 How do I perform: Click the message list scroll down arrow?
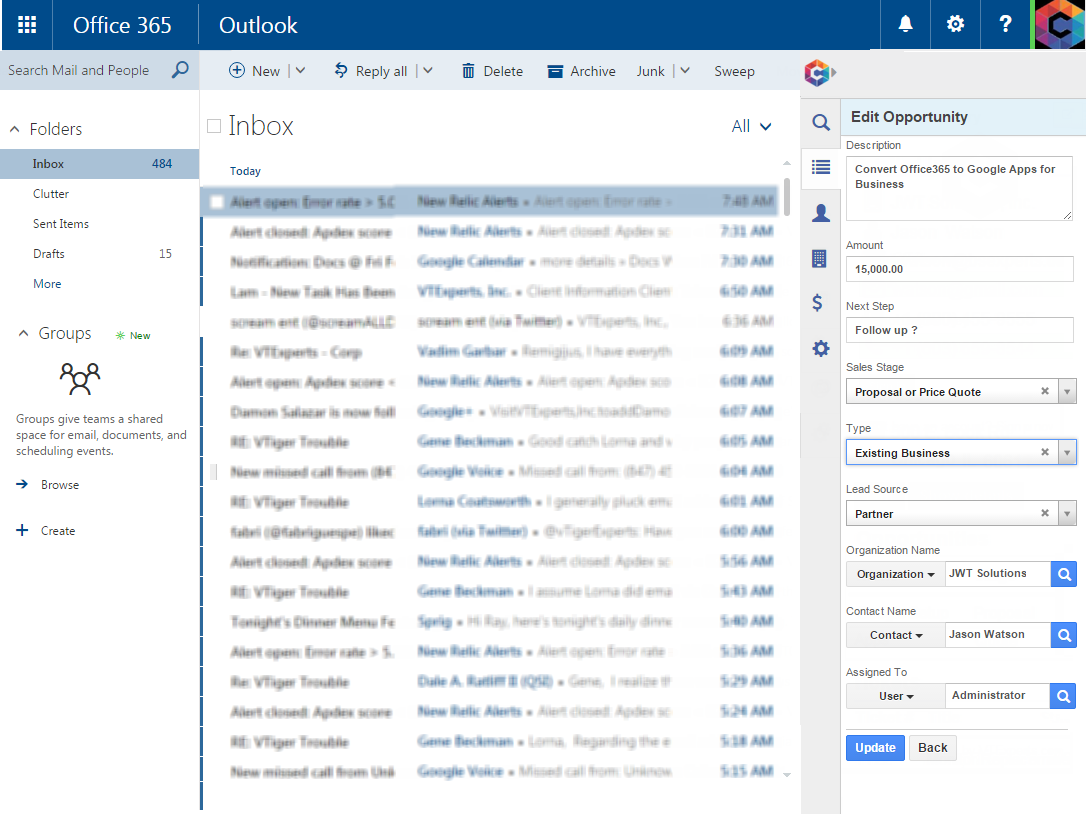tap(787, 775)
